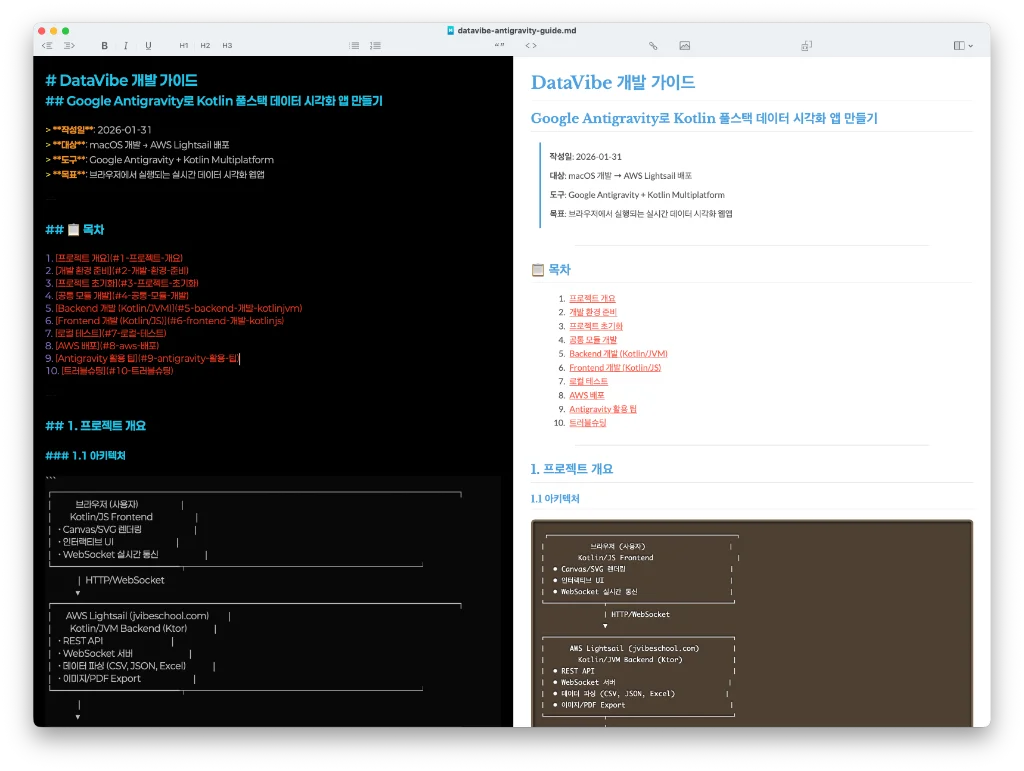Toggle italic formatting

click(x=126, y=46)
